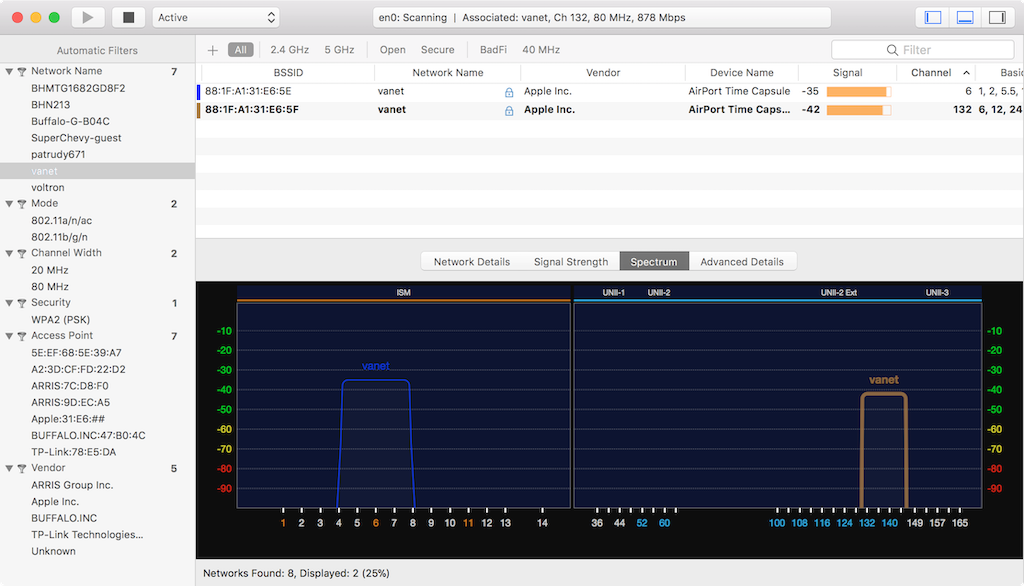Select Apple:31:E6:## access point filter

point(68,419)
